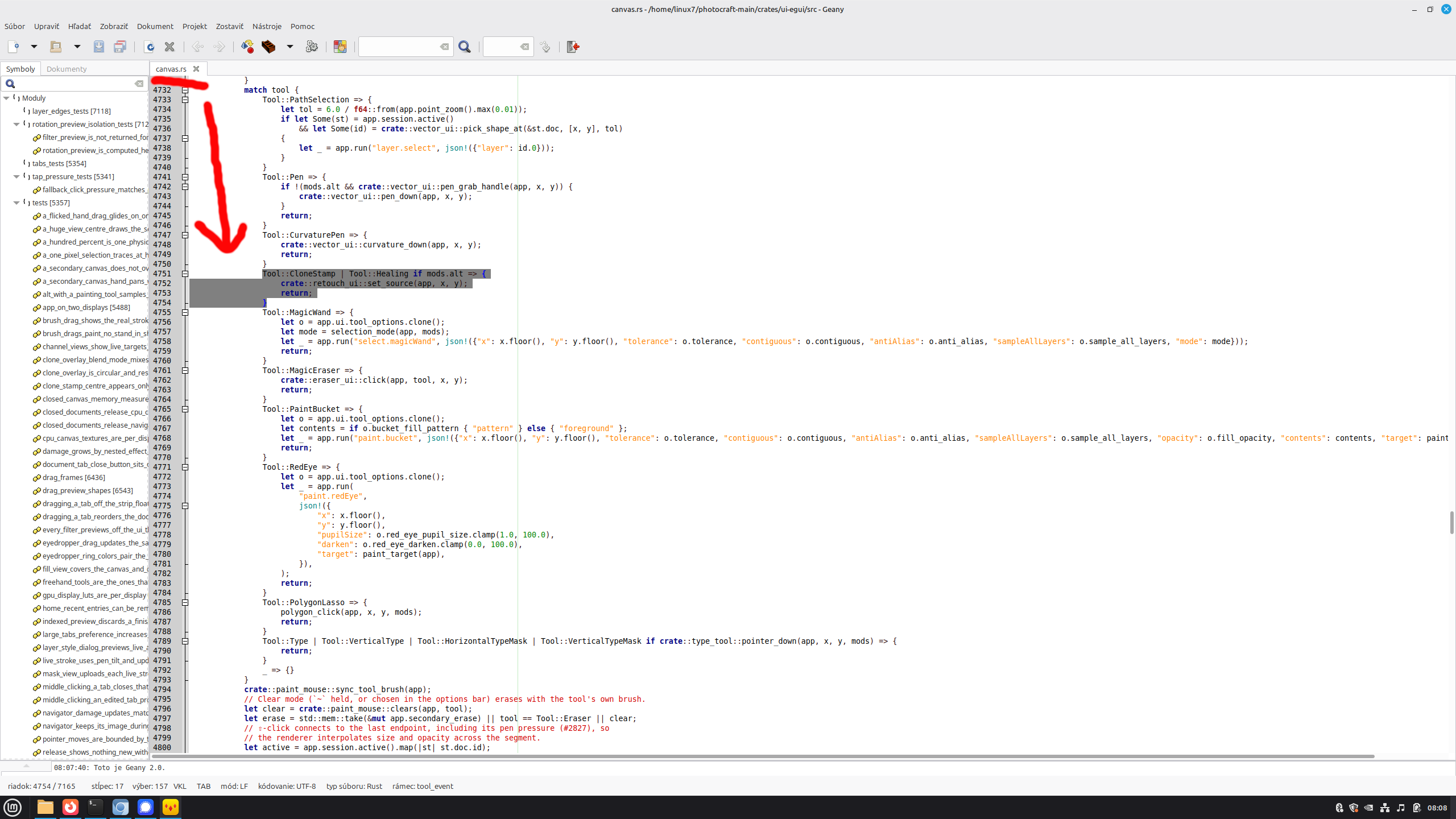
Task: Click the Navigate forward arrow icon
Action: pyautogui.click(x=219, y=47)
